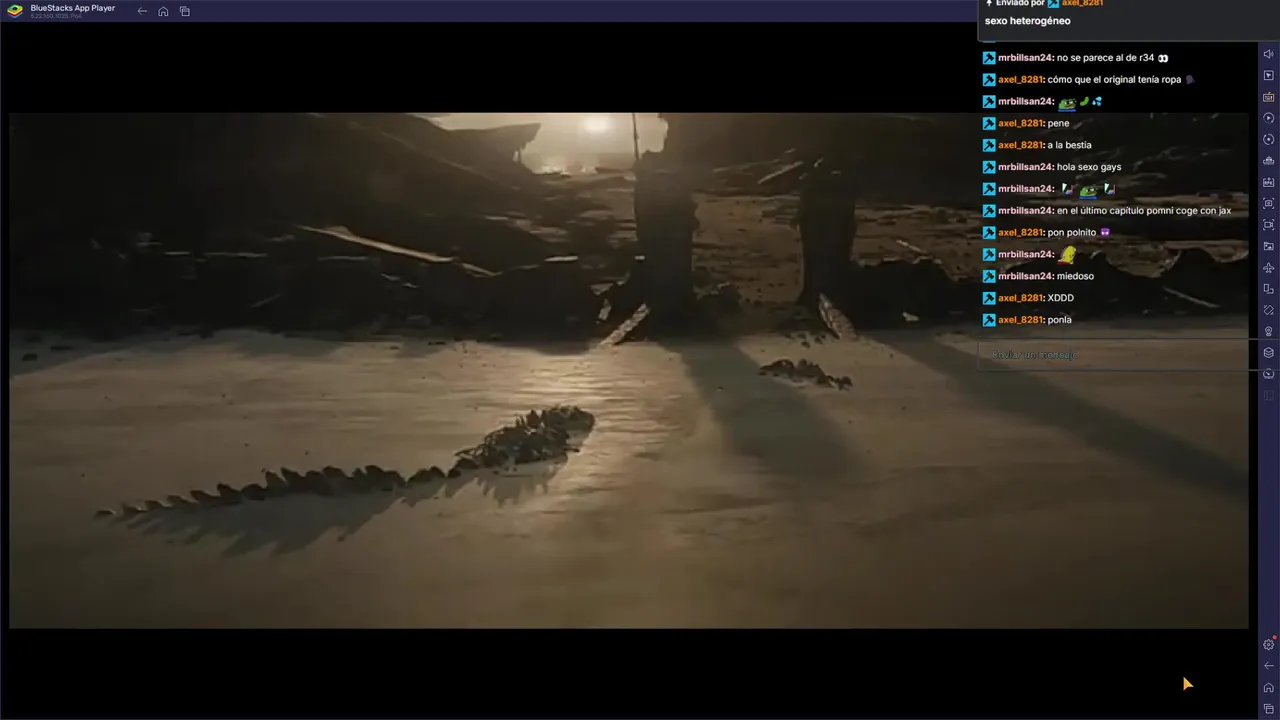Viewport: 1280px width, 720px height.
Task: Open home from the title bar
Action: click(163, 11)
